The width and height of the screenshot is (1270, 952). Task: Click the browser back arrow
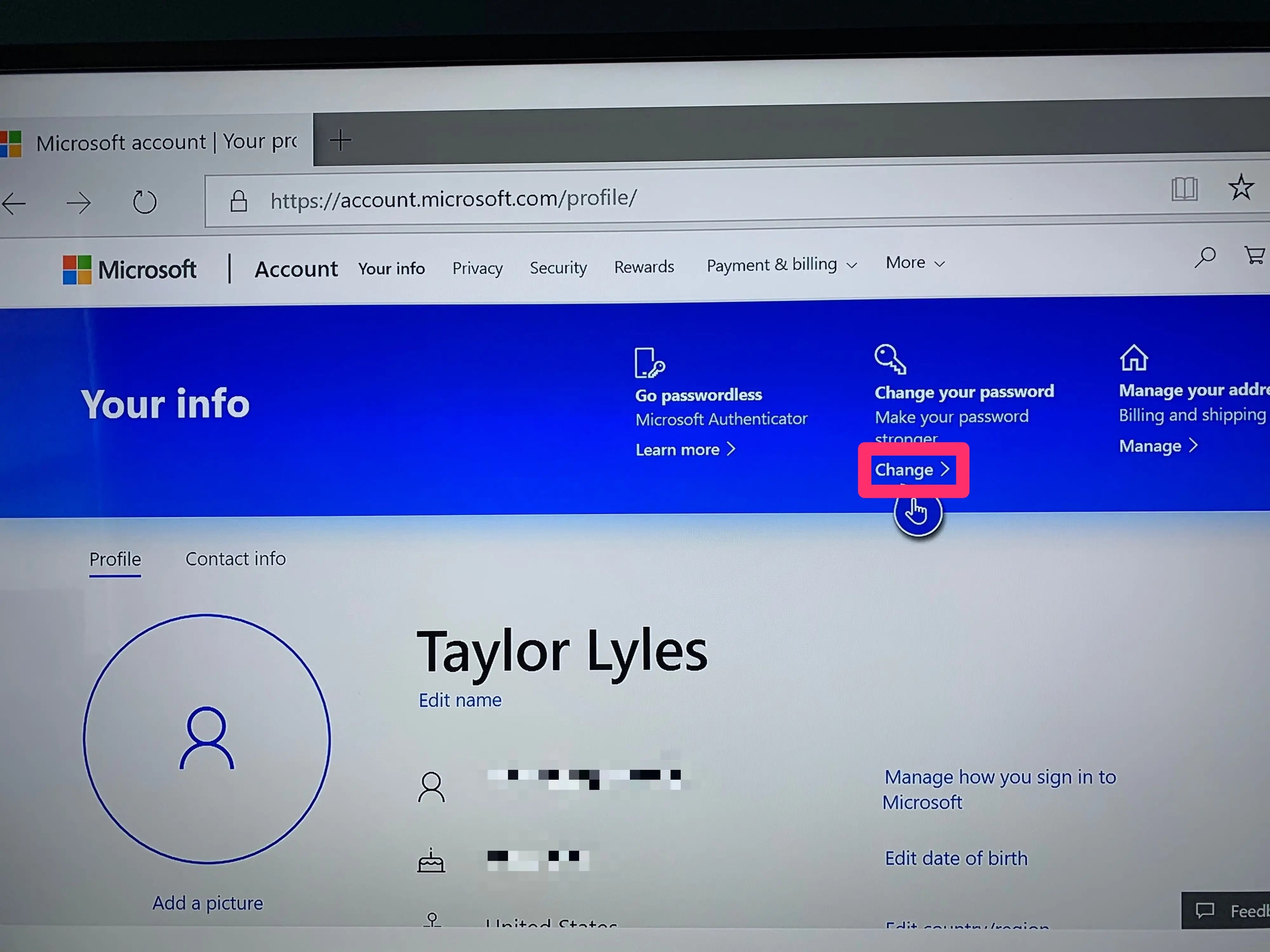click(14, 204)
